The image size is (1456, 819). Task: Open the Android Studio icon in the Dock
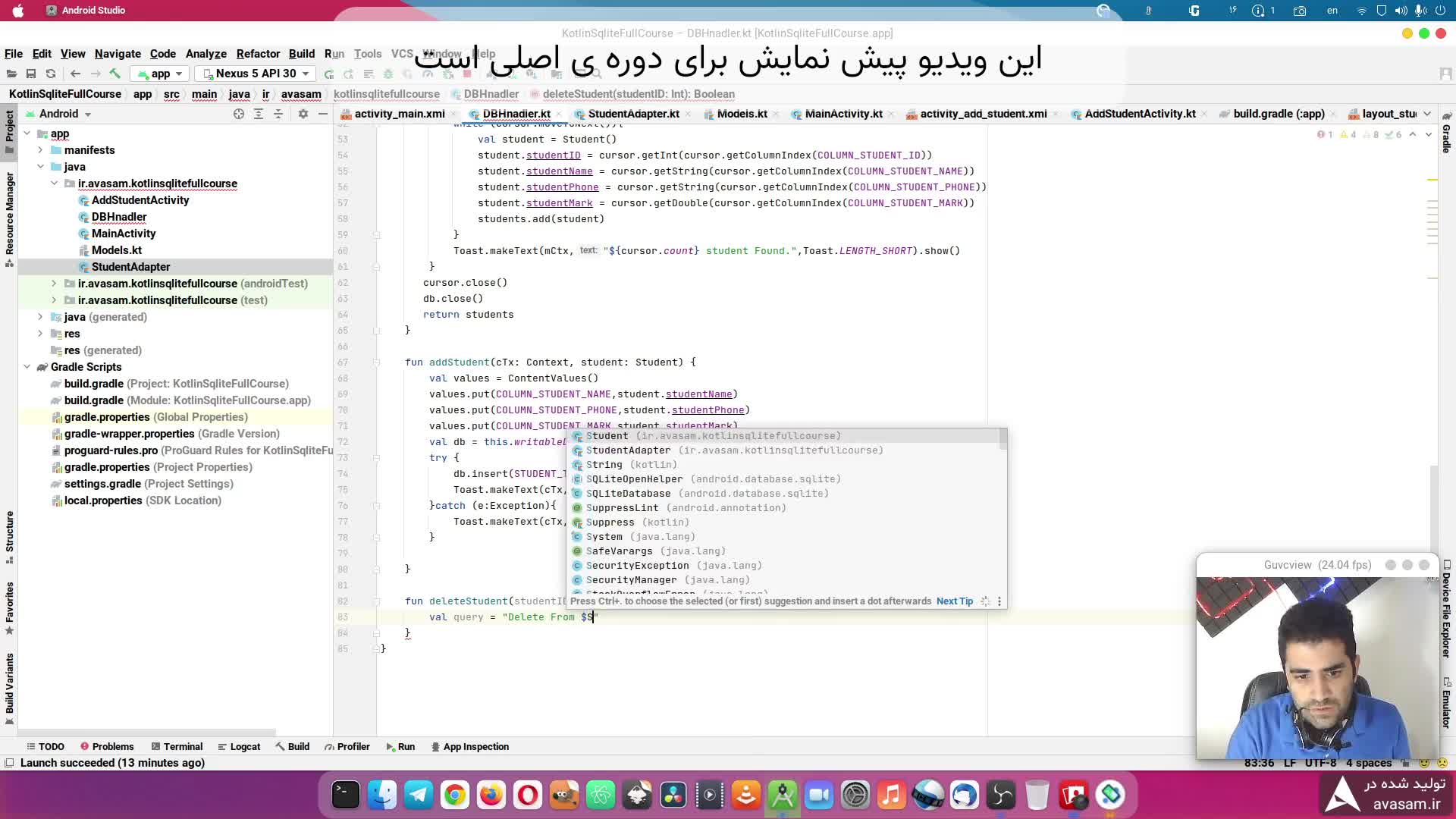click(782, 795)
